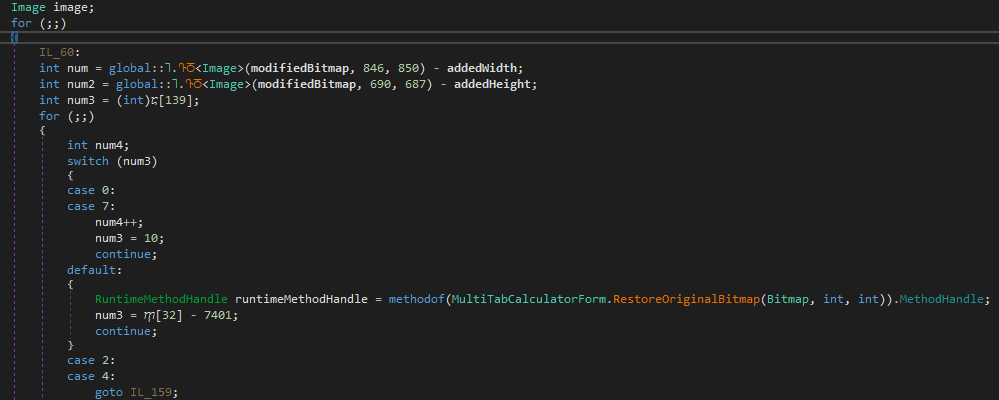Image resolution: width=999 pixels, height=400 pixels.
Task: Click the '.MethodHandle' property
Action: (939, 299)
